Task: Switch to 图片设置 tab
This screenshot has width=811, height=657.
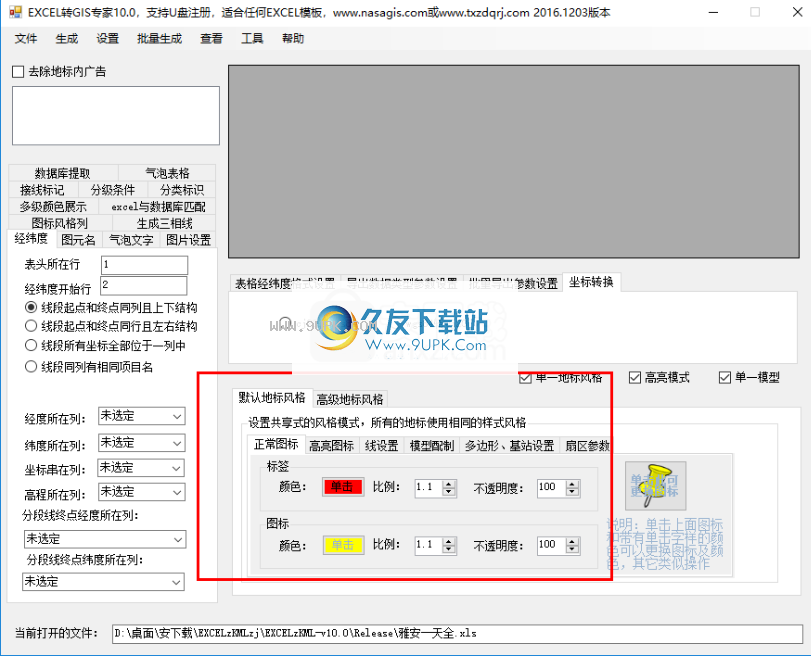Action: [188, 240]
